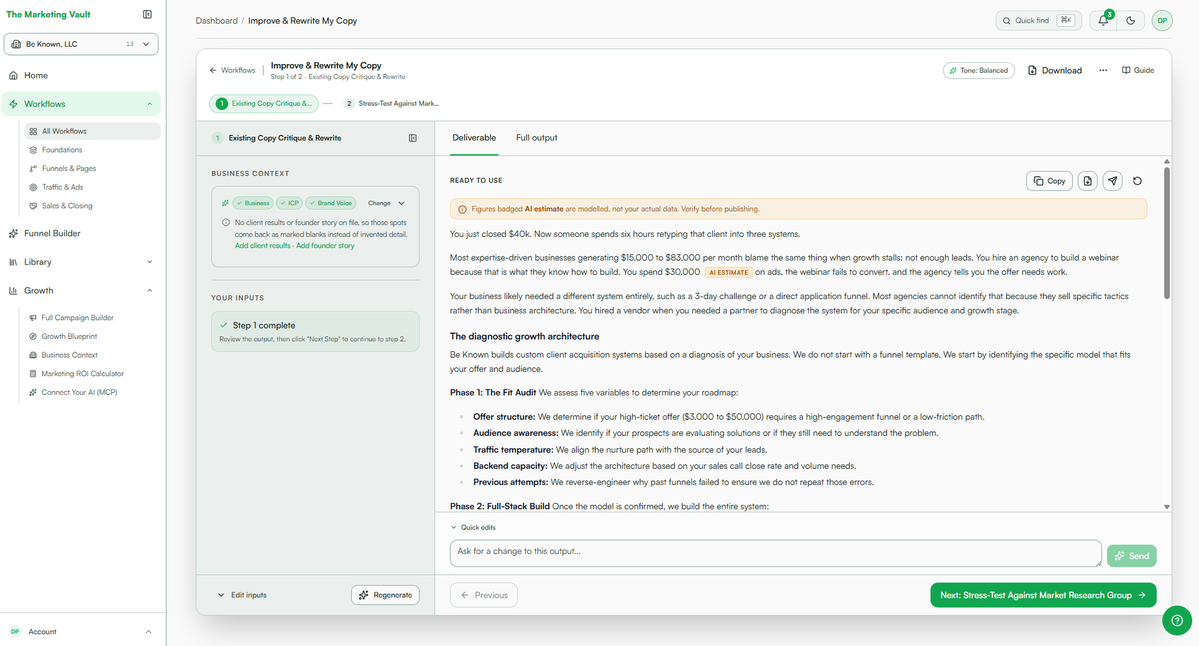Open the notifications bell
The image size is (1199, 646).
(1103, 21)
